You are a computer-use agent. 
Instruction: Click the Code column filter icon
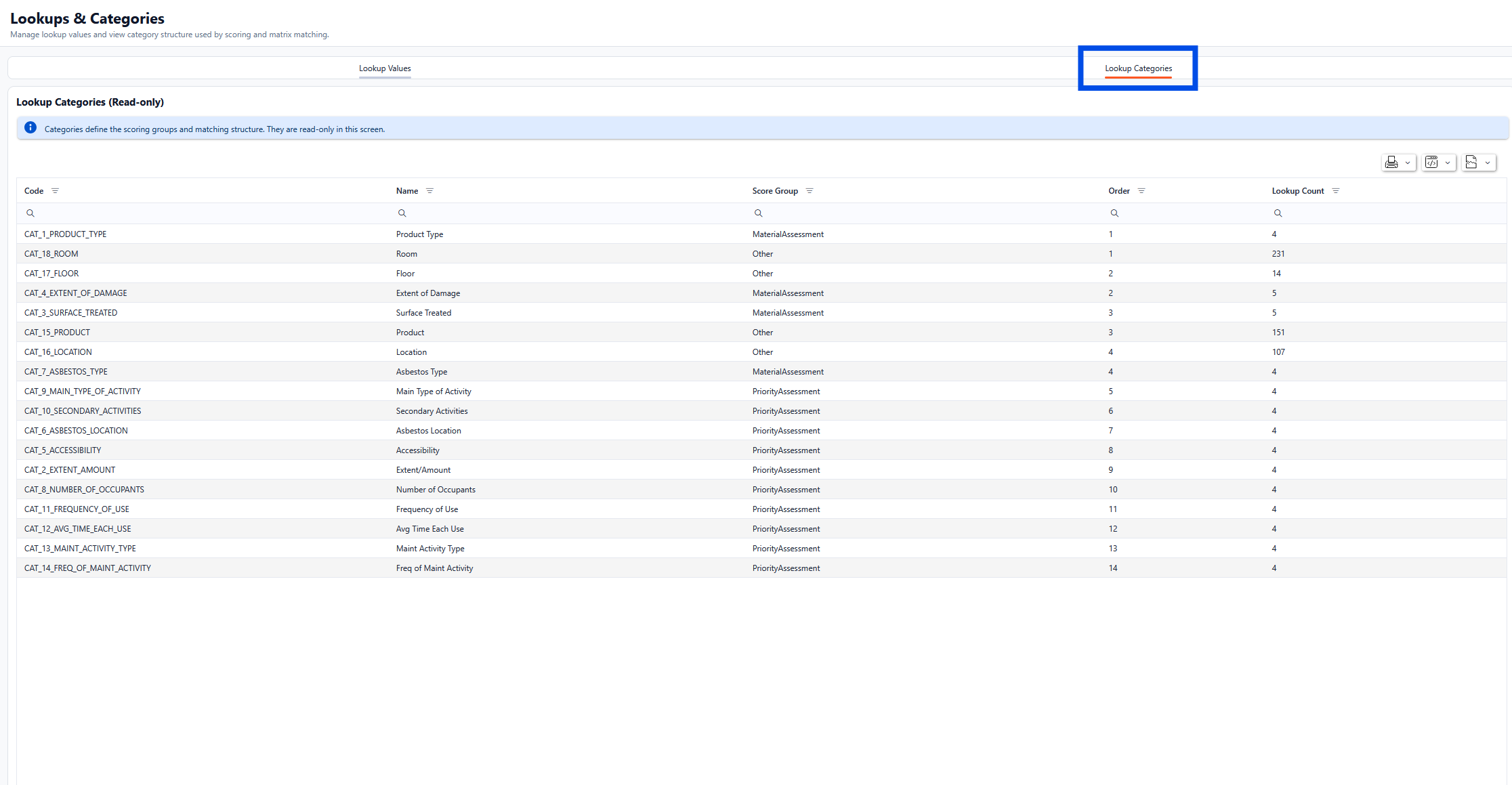click(56, 191)
